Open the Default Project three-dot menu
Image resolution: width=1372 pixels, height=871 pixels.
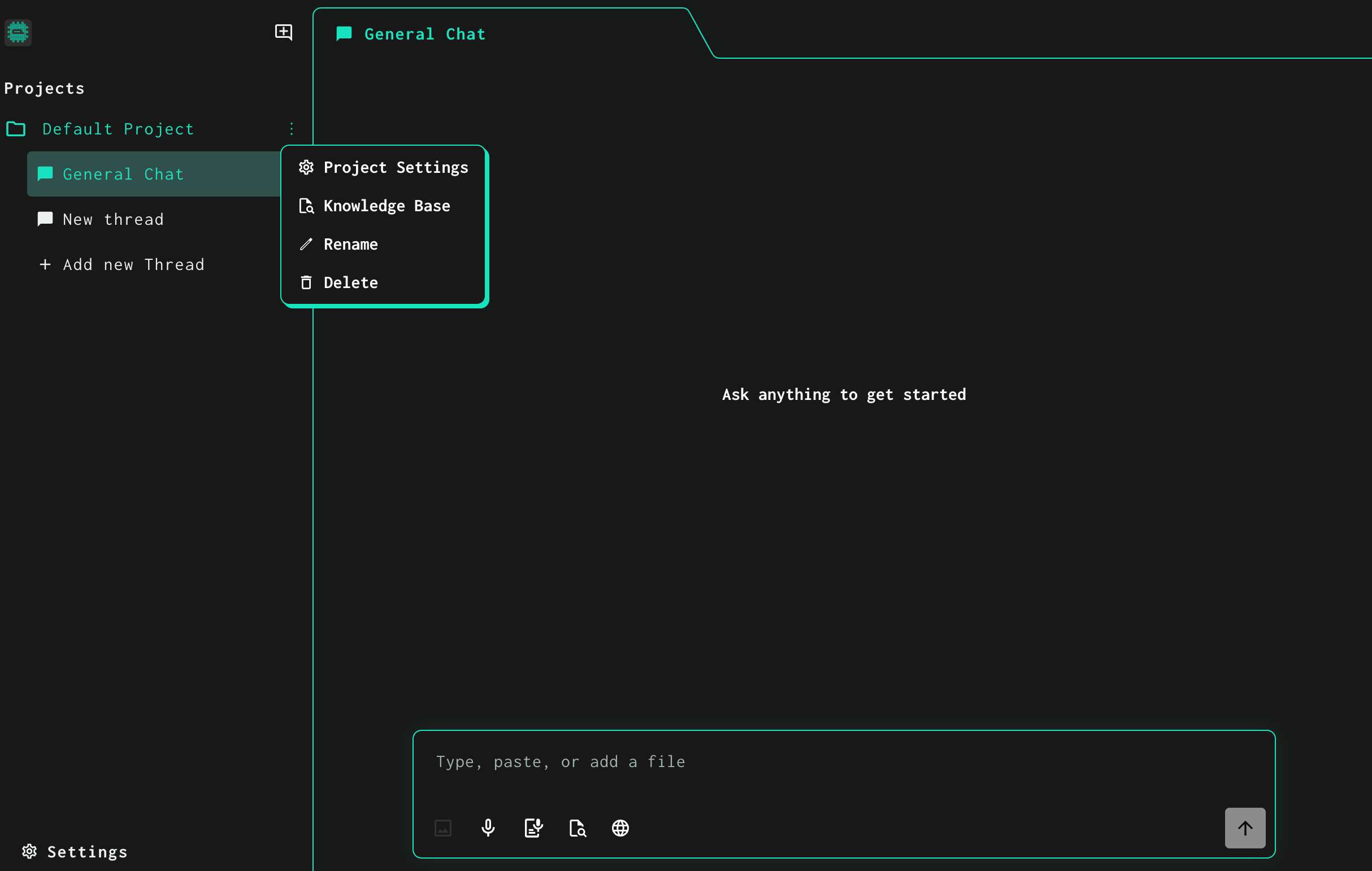click(x=291, y=129)
